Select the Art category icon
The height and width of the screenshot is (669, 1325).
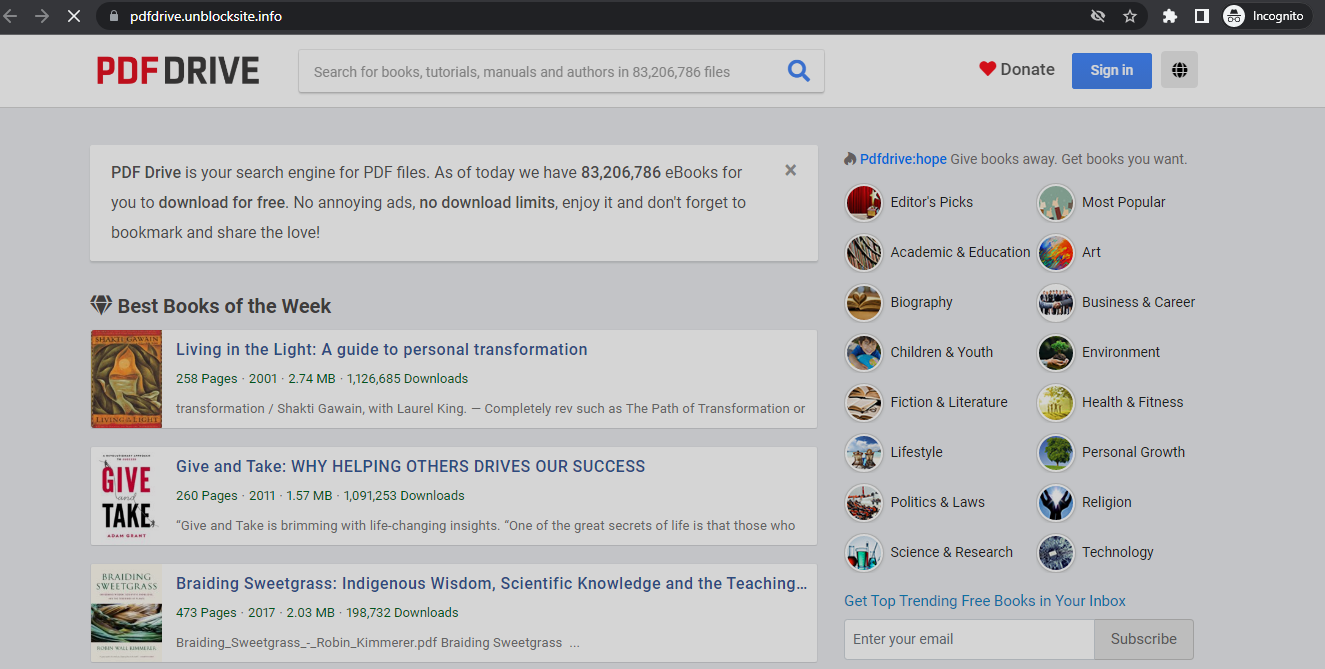tap(1055, 253)
